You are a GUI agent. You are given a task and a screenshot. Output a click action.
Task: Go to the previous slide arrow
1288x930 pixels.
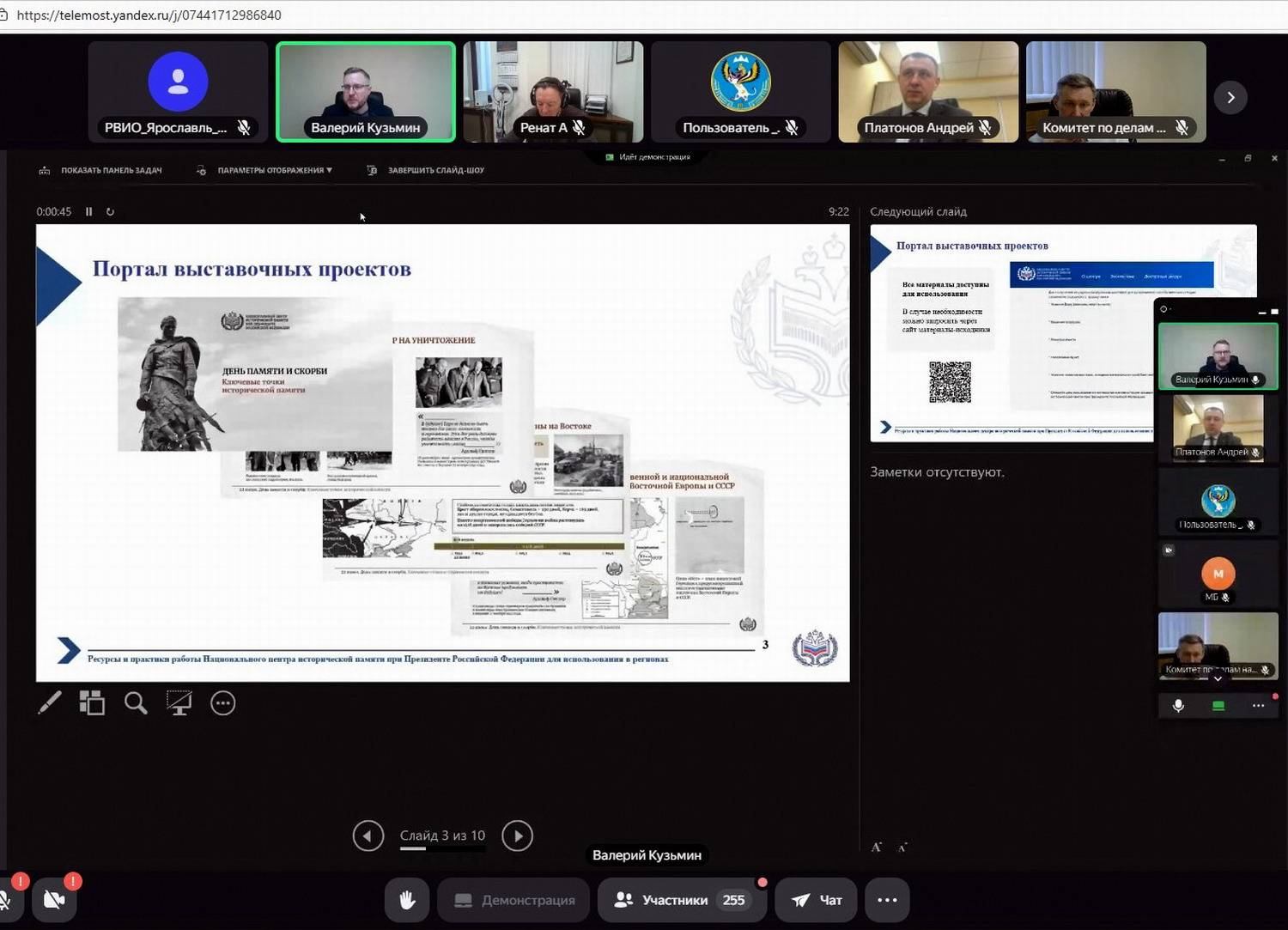coord(368,836)
